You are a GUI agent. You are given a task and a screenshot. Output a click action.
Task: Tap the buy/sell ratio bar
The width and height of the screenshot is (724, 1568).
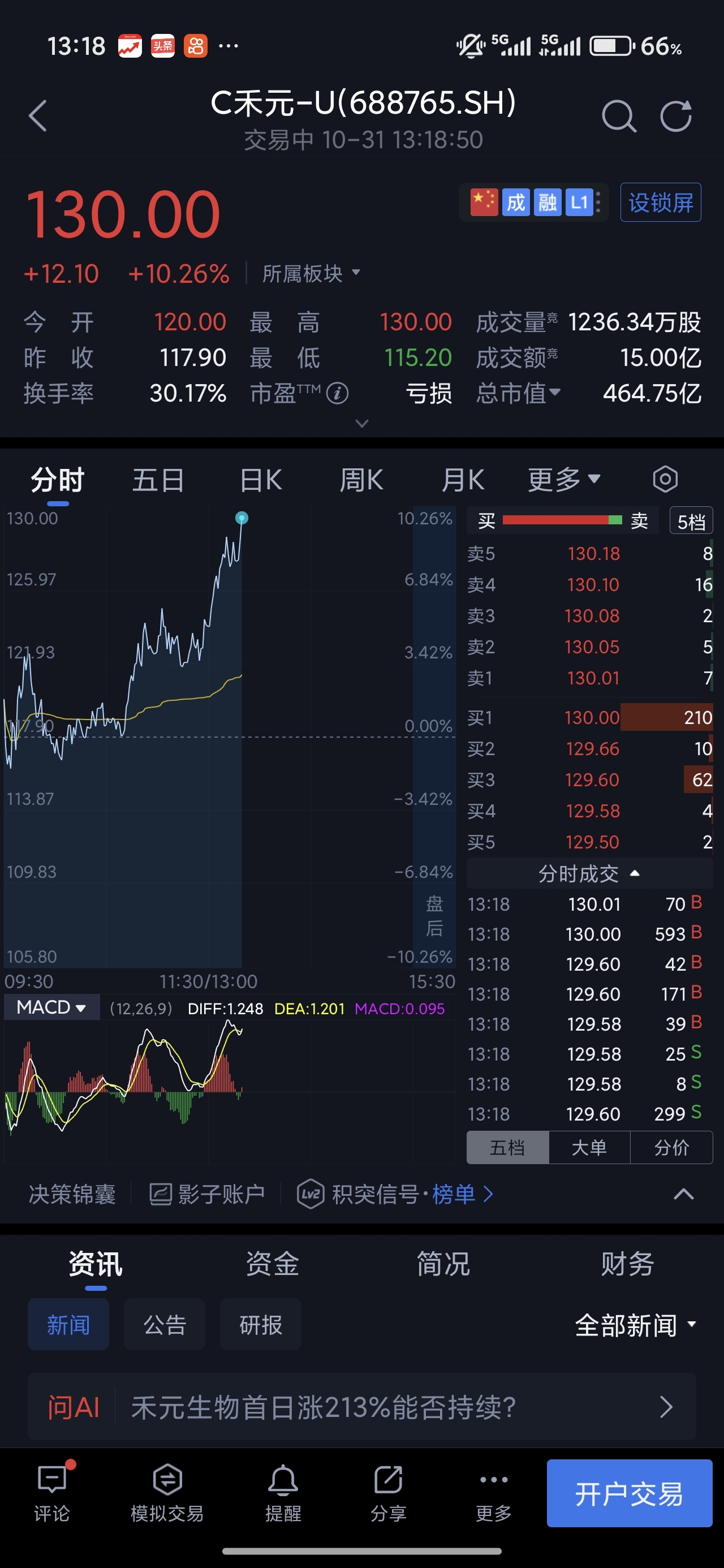pos(562,520)
